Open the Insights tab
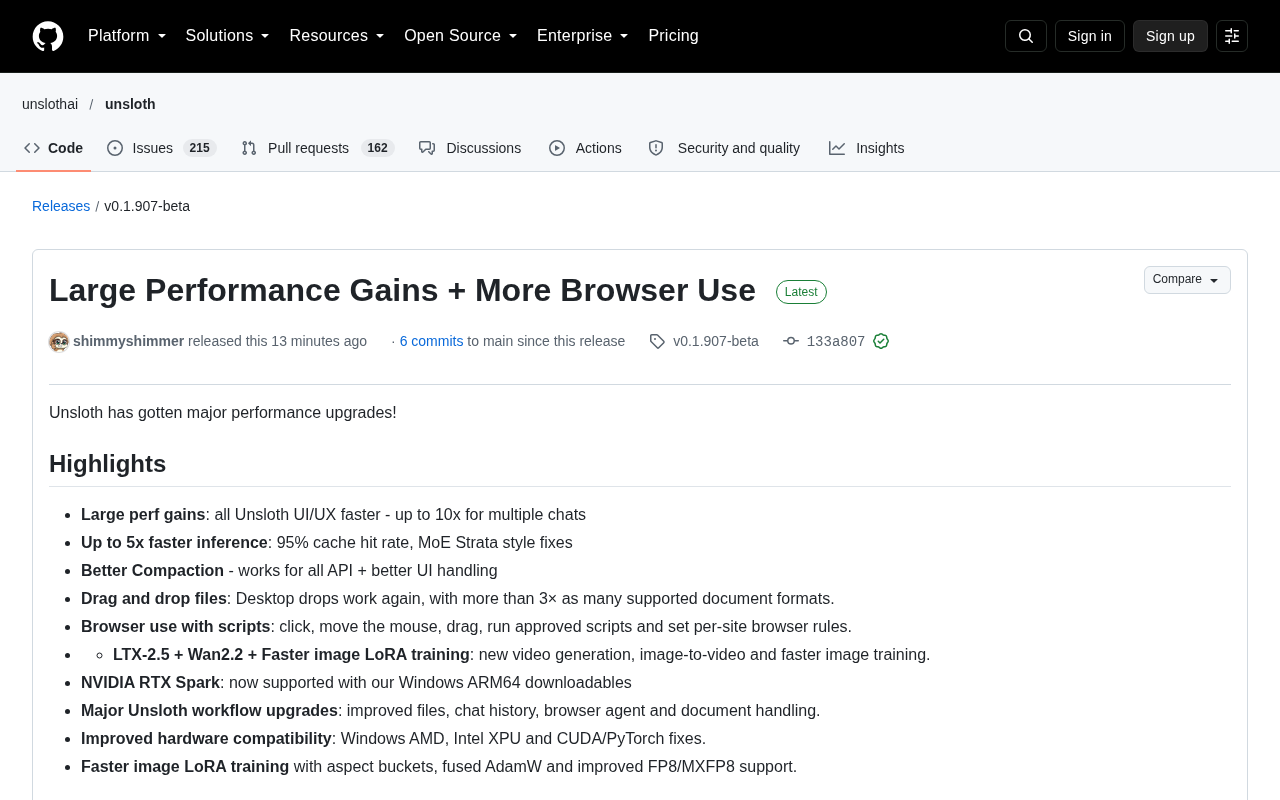 click(x=866, y=148)
